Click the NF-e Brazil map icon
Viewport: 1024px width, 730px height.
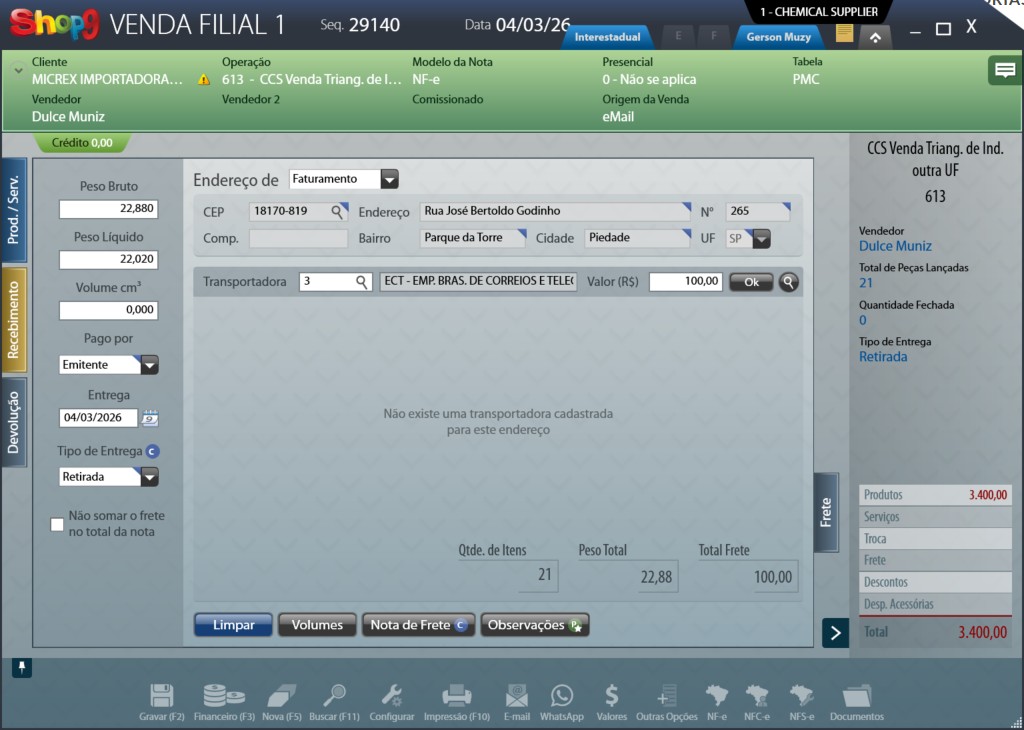tap(716, 696)
